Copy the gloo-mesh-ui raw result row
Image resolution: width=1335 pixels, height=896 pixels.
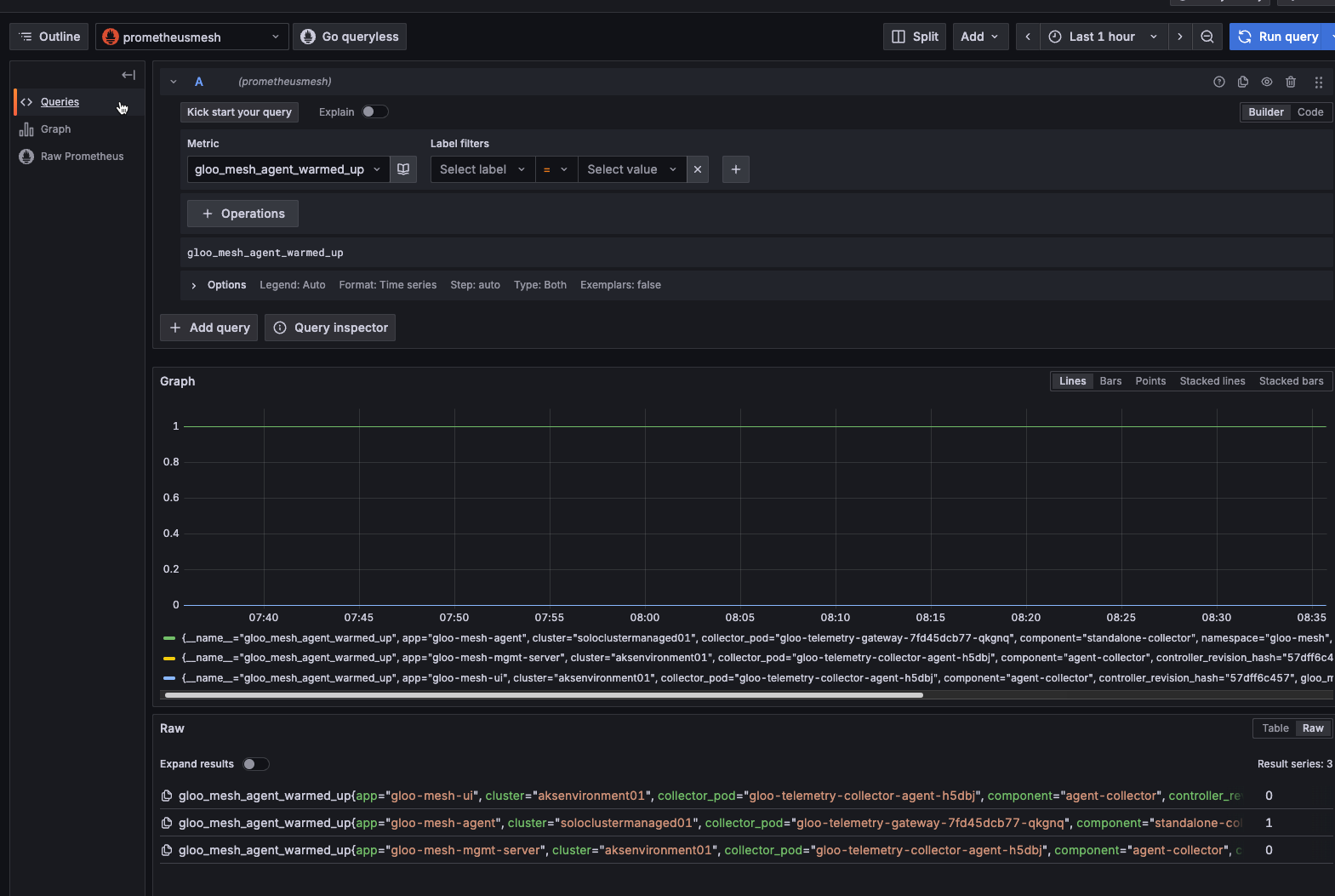(167, 796)
